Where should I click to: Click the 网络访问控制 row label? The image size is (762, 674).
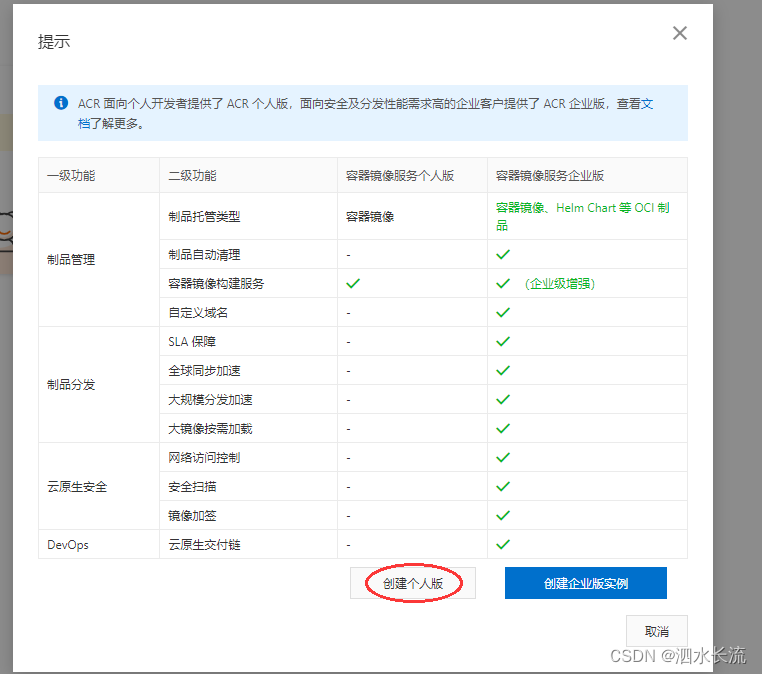pos(204,458)
